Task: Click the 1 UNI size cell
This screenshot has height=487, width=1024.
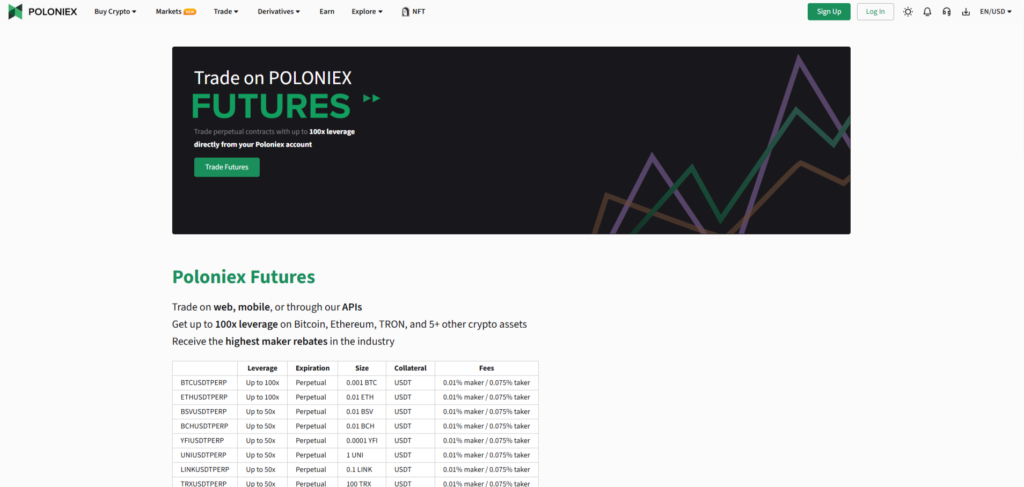Action: pyautogui.click(x=362, y=455)
